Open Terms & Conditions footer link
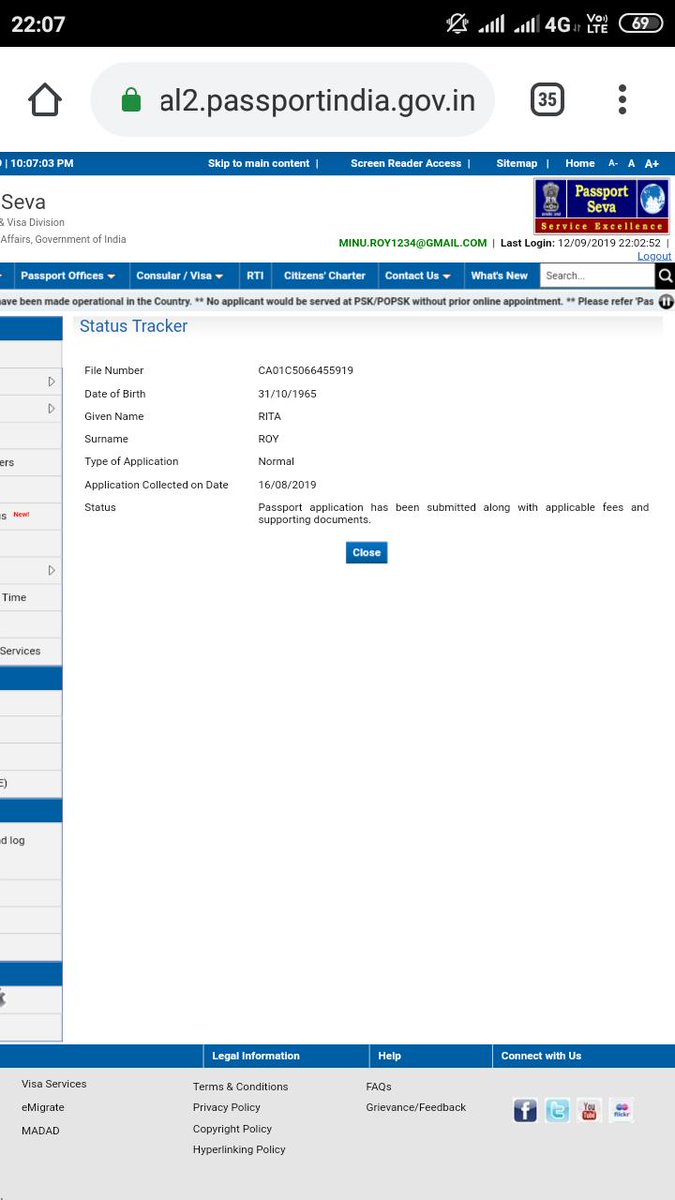This screenshot has width=675, height=1200. 240,1086
